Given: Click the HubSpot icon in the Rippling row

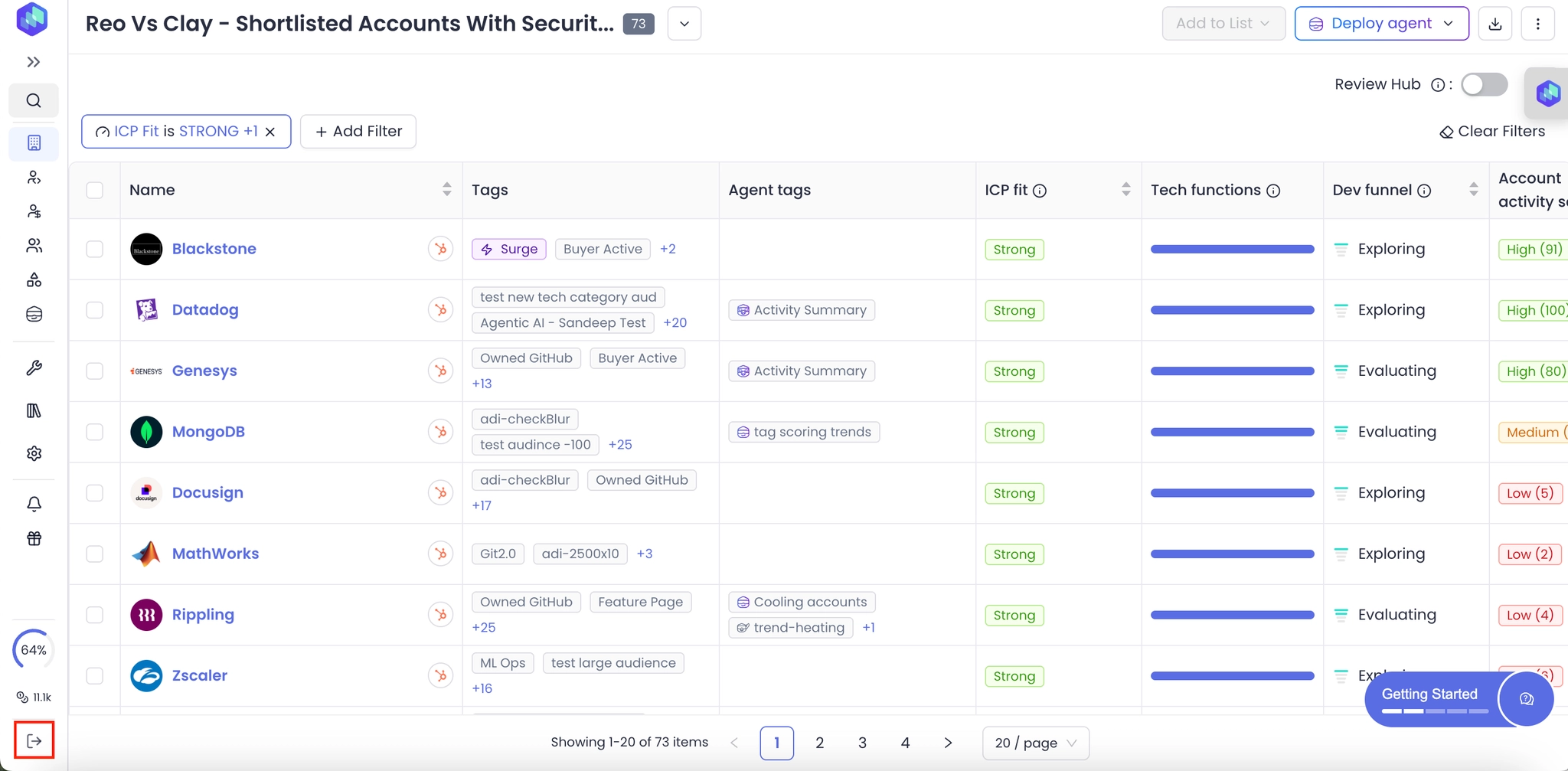Looking at the screenshot, I should point(440,614).
